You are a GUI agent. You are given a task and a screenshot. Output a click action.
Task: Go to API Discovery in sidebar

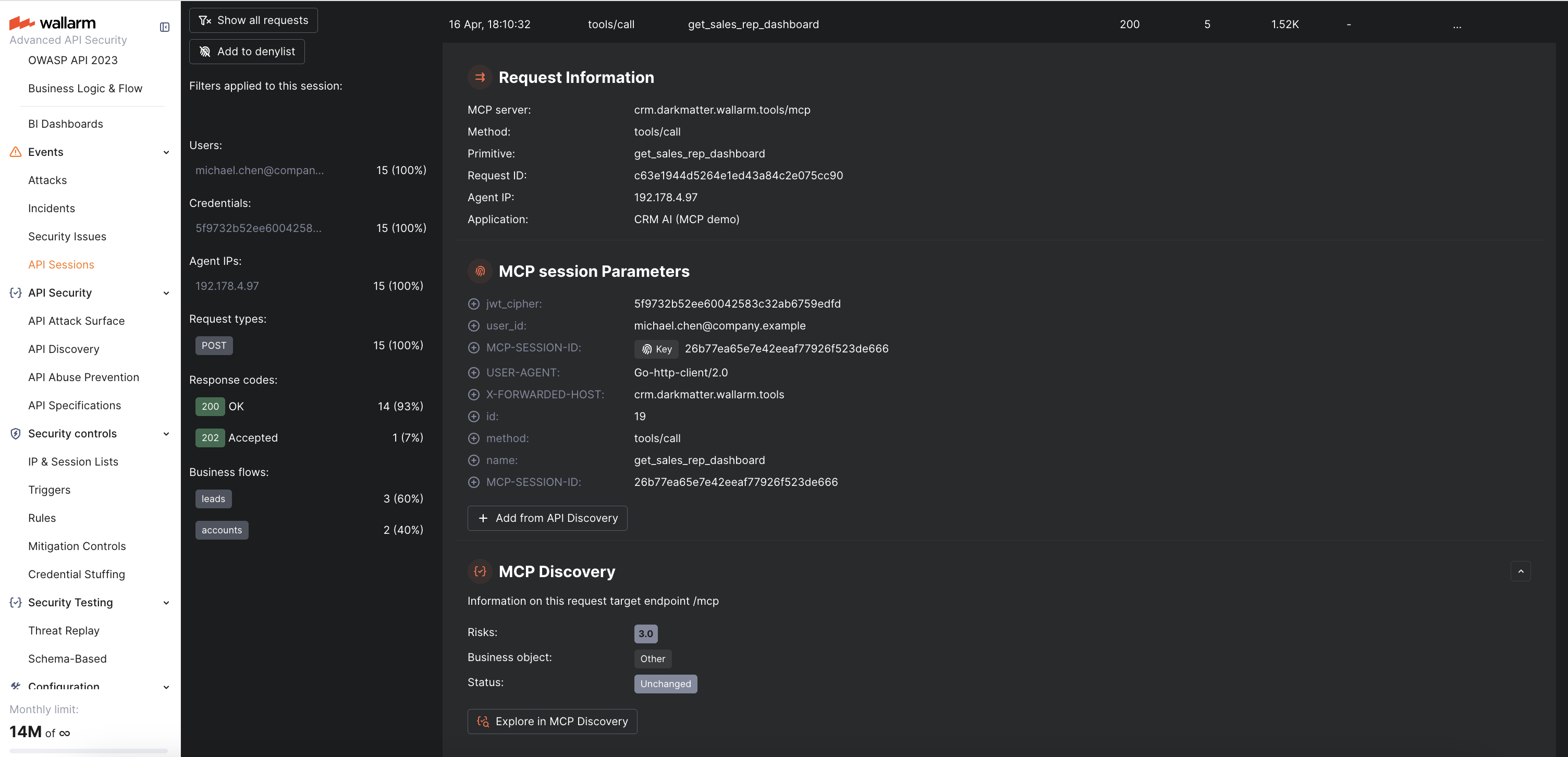point(63,349)
